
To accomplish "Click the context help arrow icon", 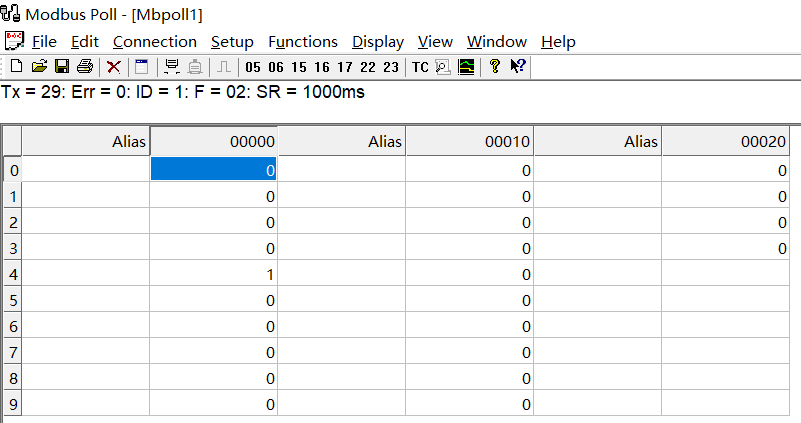I will (x=519, y=67).
